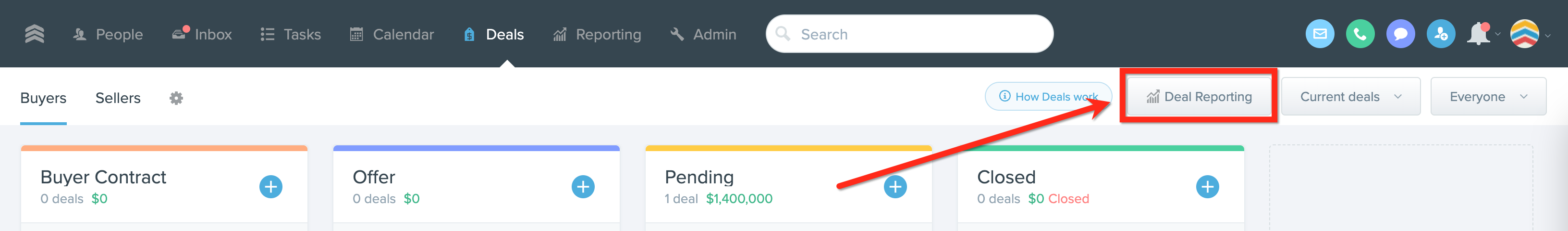This screenshot has height=231, width=1568.
Task: Open the deal pipeline settings gear
Action: coord(176,98)
